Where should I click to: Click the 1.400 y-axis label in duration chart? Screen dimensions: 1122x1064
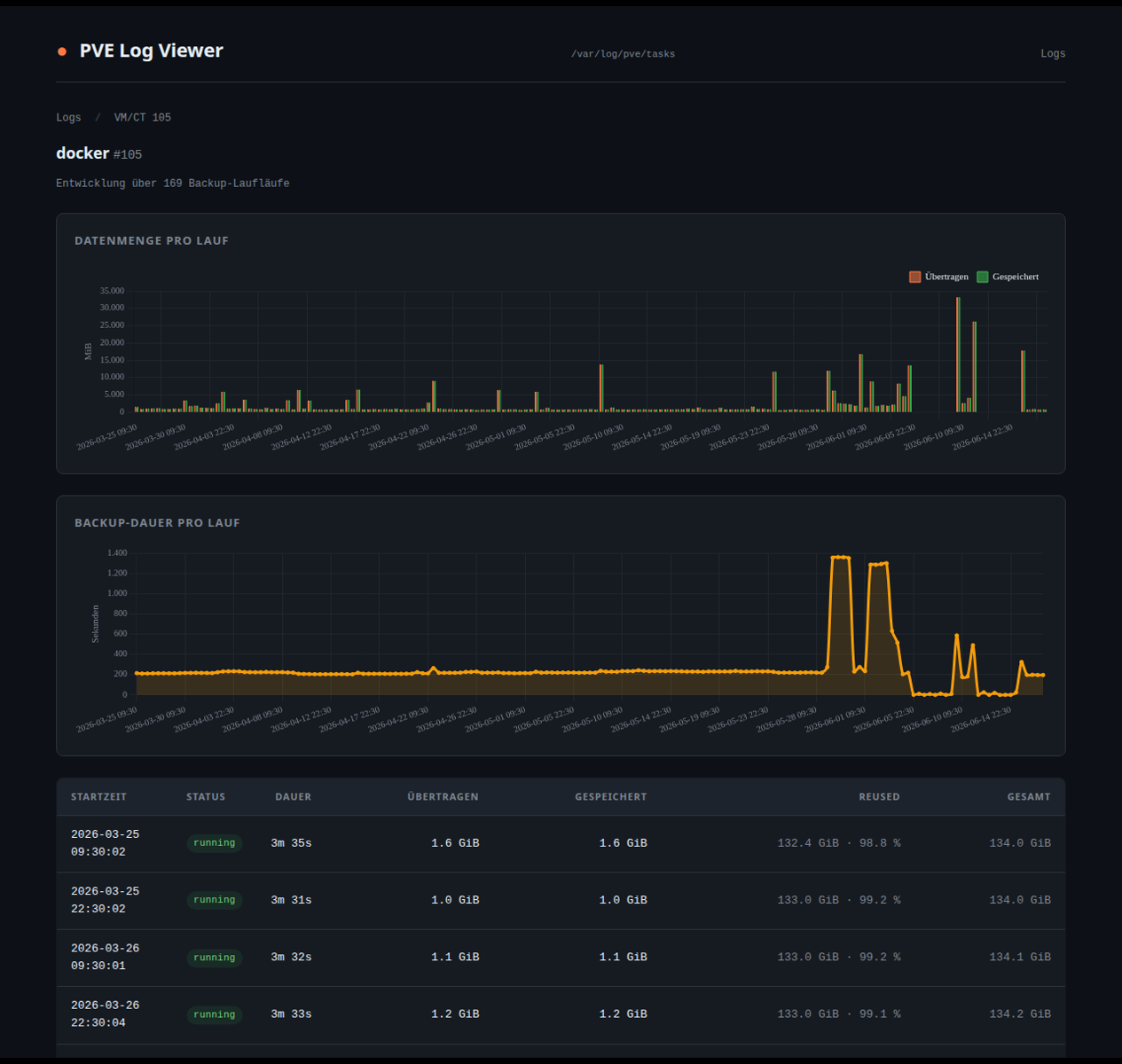coord(117,553)
